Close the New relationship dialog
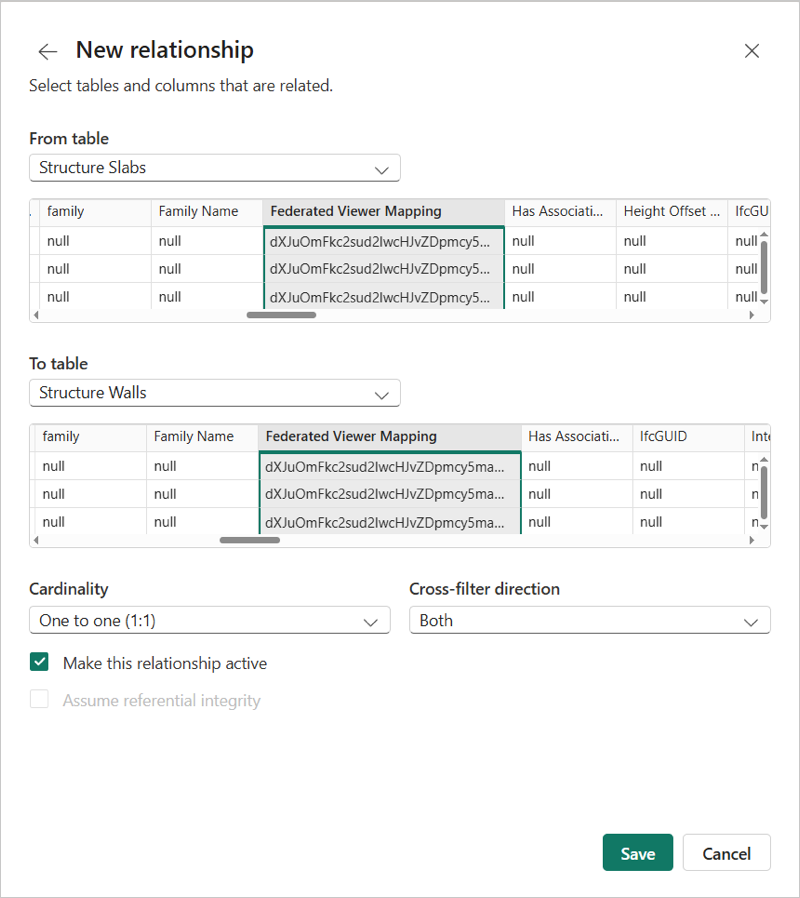The width and height of the screenshot is (800, 898). 752,51
